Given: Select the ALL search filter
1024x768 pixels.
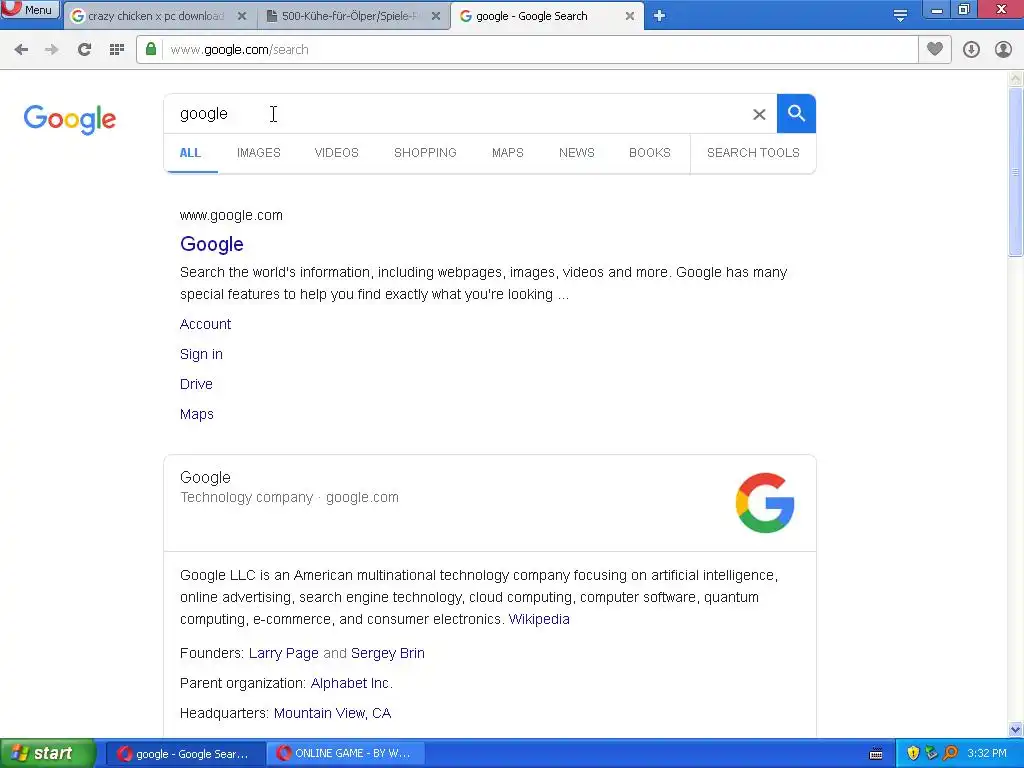Looking at the screenshot, I should (190, 153).
